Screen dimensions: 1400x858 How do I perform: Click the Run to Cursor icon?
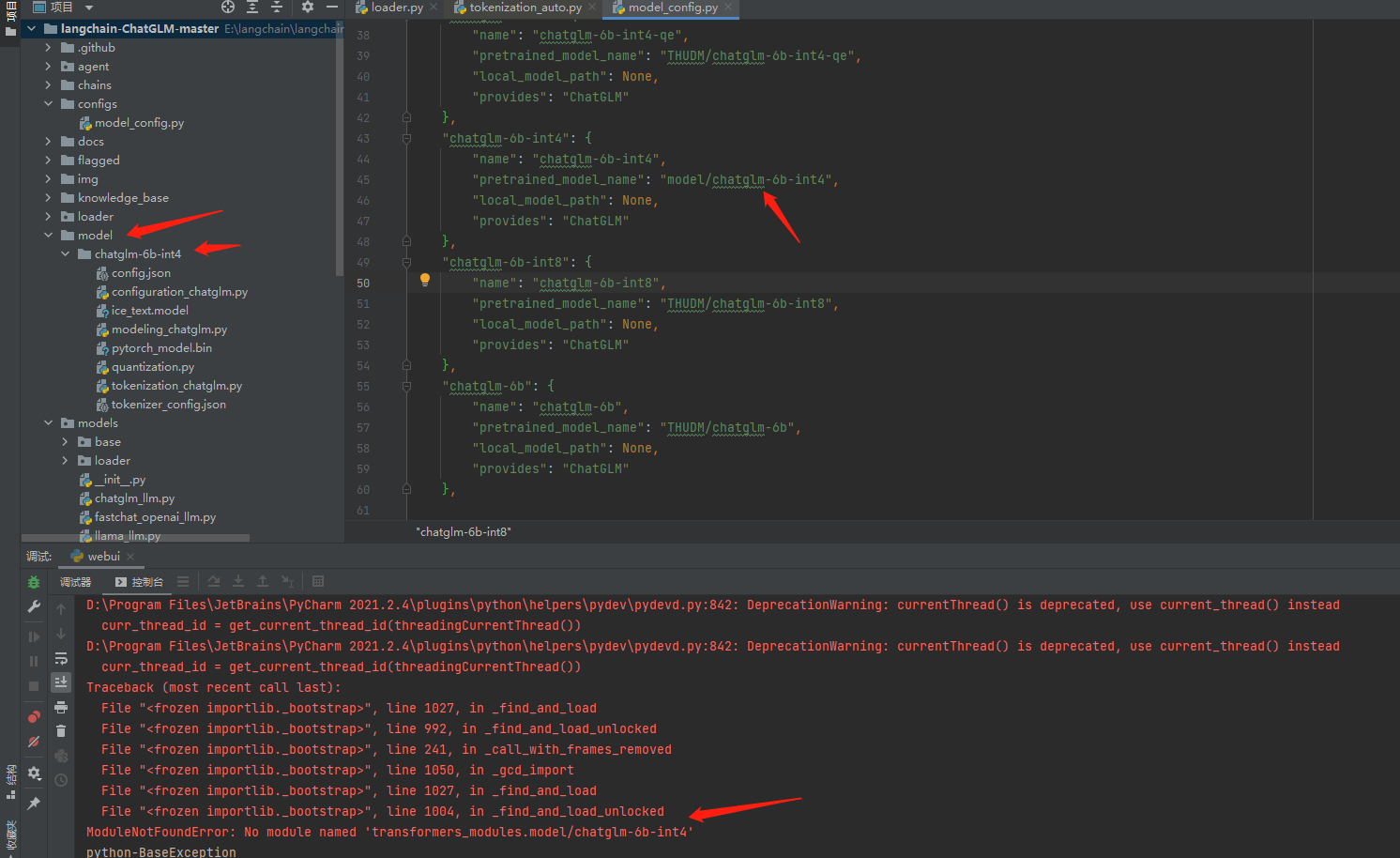click(287, 582)
